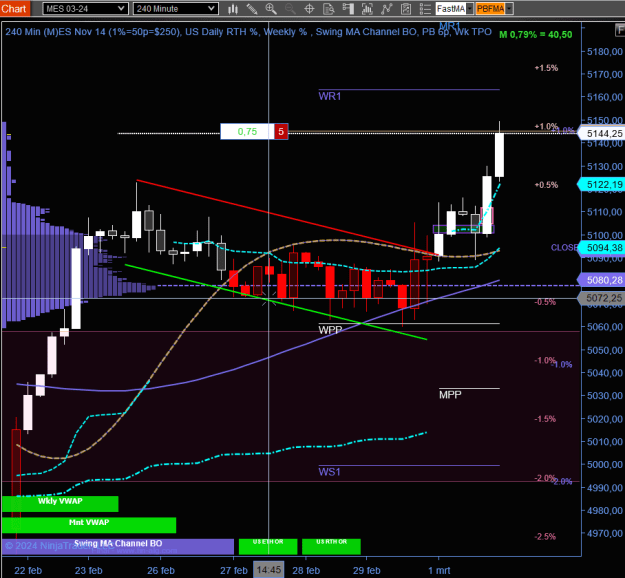Click the 1 mrt date label
Viewport: 625px width, 578px height.
coord(439,570)
